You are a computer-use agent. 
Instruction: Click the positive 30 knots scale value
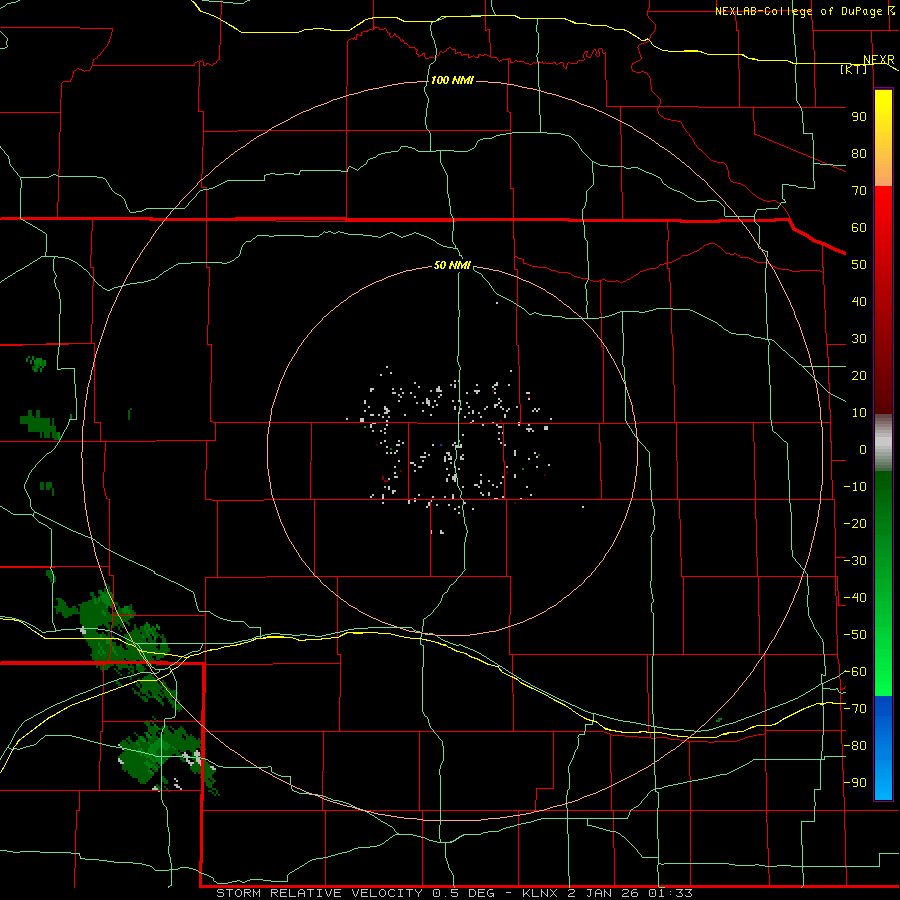click(859, 339)
